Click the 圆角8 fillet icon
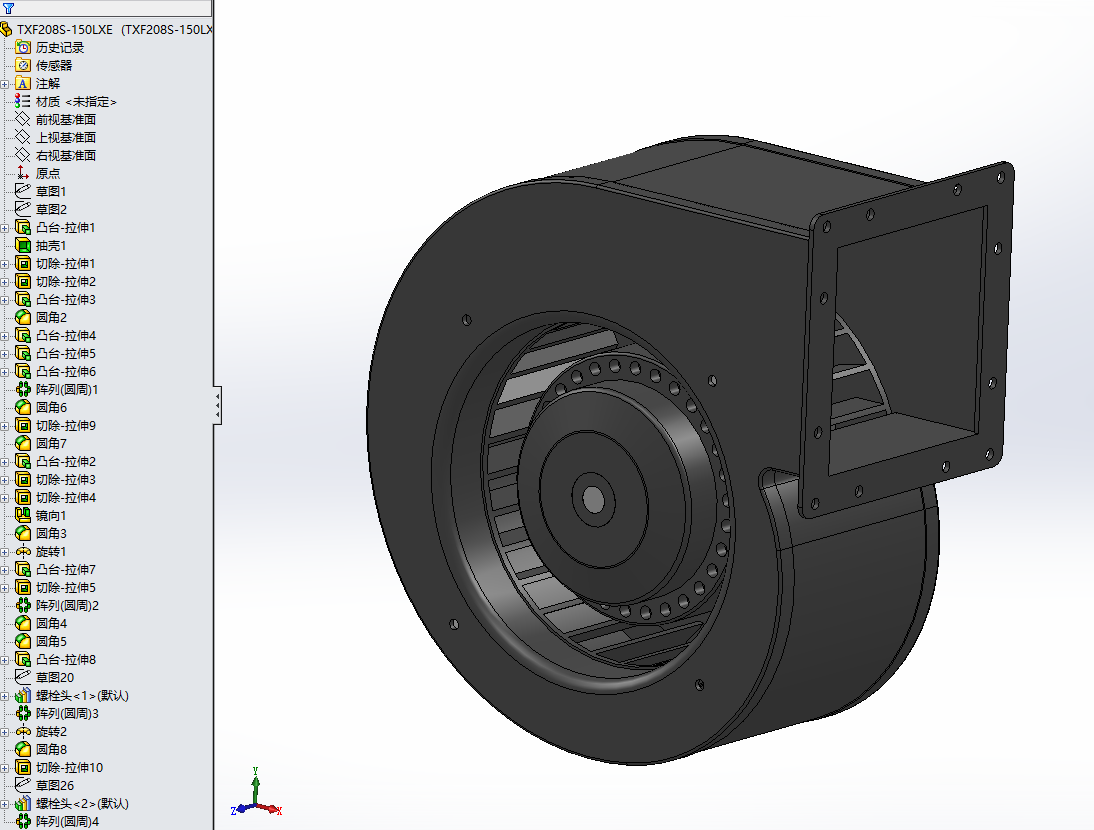Image resolution: width=1094 pixels, height=830 pixels. [x=23, y=749]
